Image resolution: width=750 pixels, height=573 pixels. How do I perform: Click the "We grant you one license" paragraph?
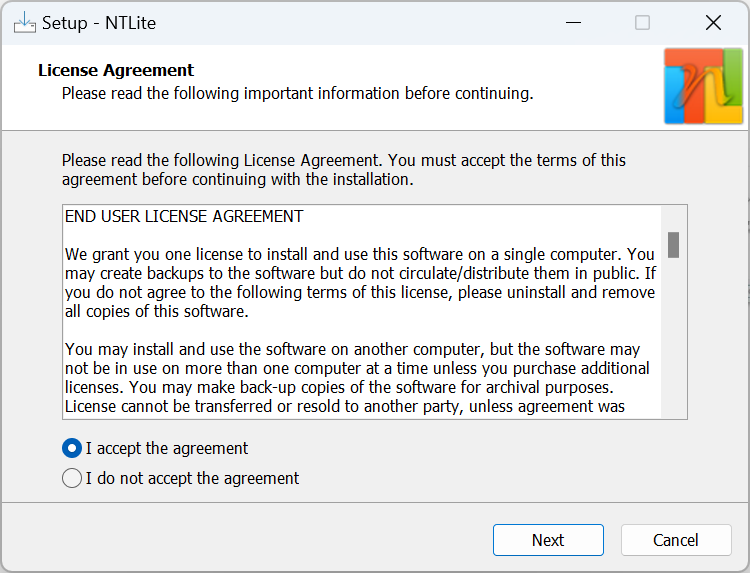coord(360,274)
